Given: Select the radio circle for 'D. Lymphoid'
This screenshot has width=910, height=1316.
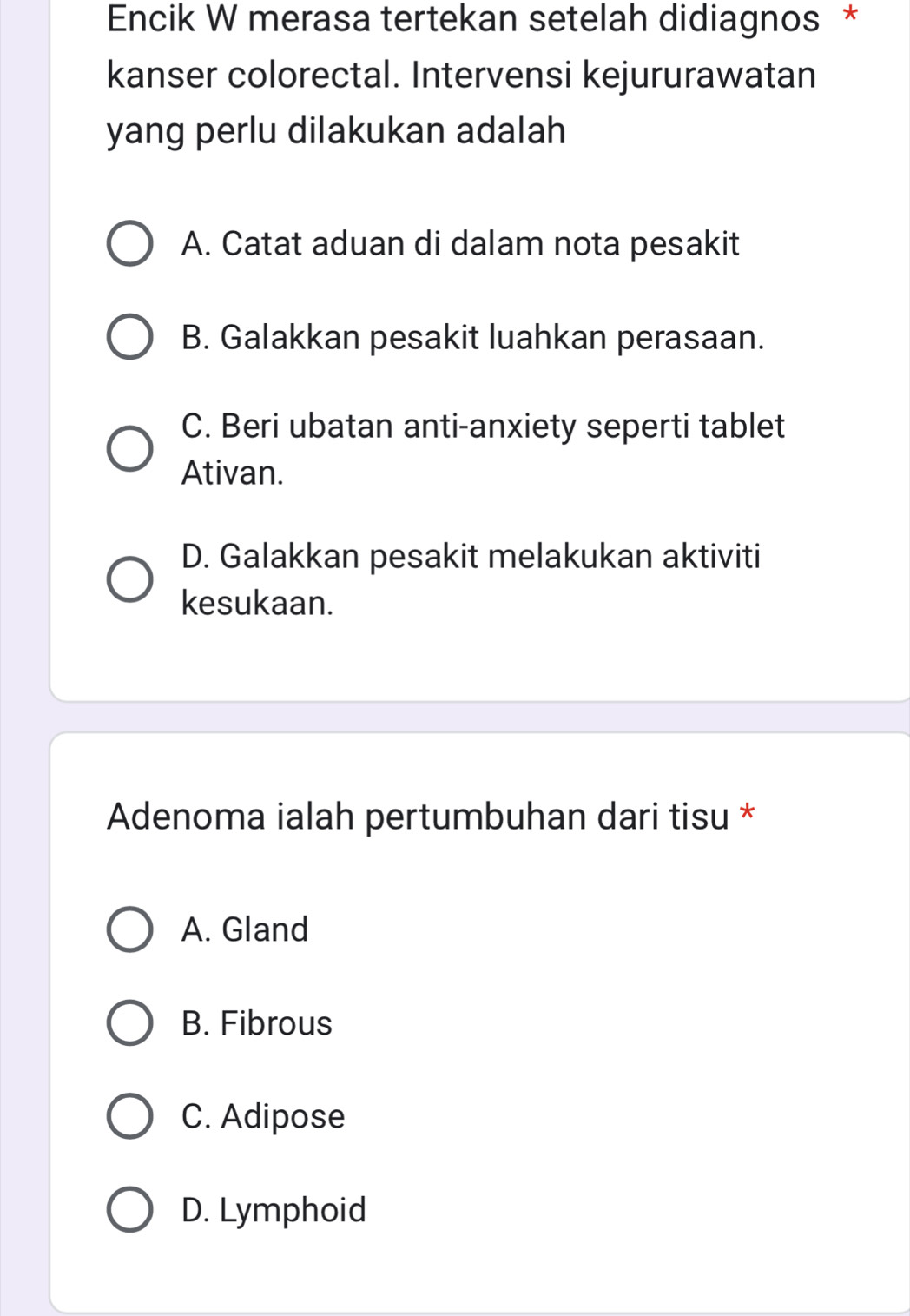Looking at the screenshot, I should [x=130, y=1210].
